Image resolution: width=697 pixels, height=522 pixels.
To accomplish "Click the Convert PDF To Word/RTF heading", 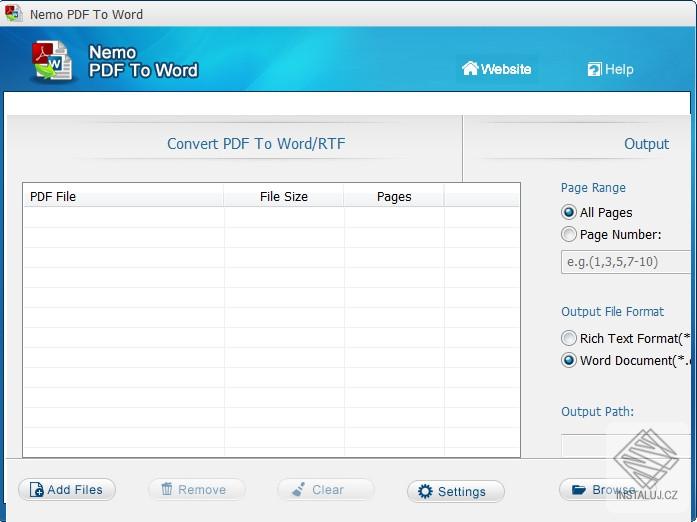I will coord(256,144).
